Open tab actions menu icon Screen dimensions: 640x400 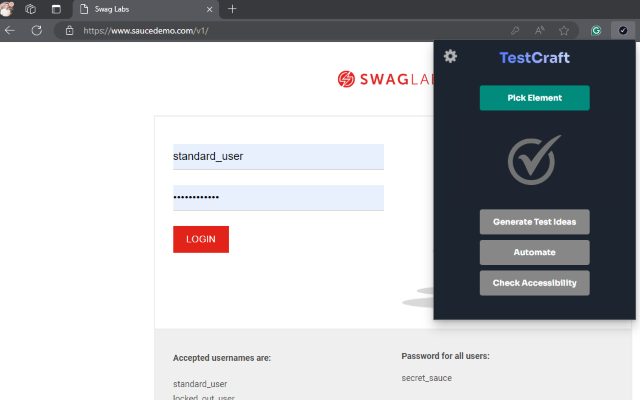point(56,9)
